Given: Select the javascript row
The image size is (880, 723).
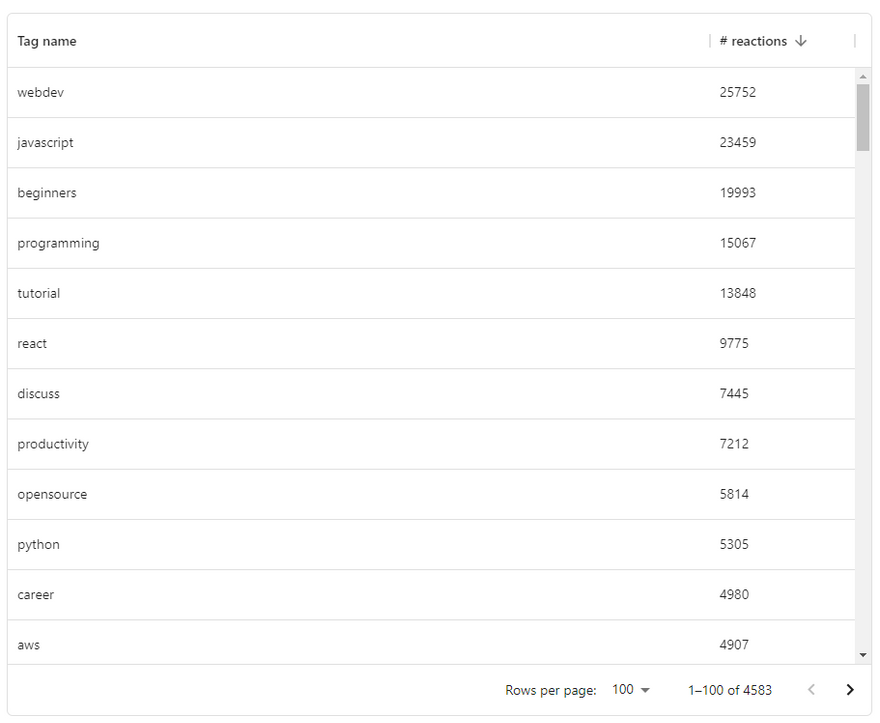Looking at the screenshot, I should click(x=431, y=143).
